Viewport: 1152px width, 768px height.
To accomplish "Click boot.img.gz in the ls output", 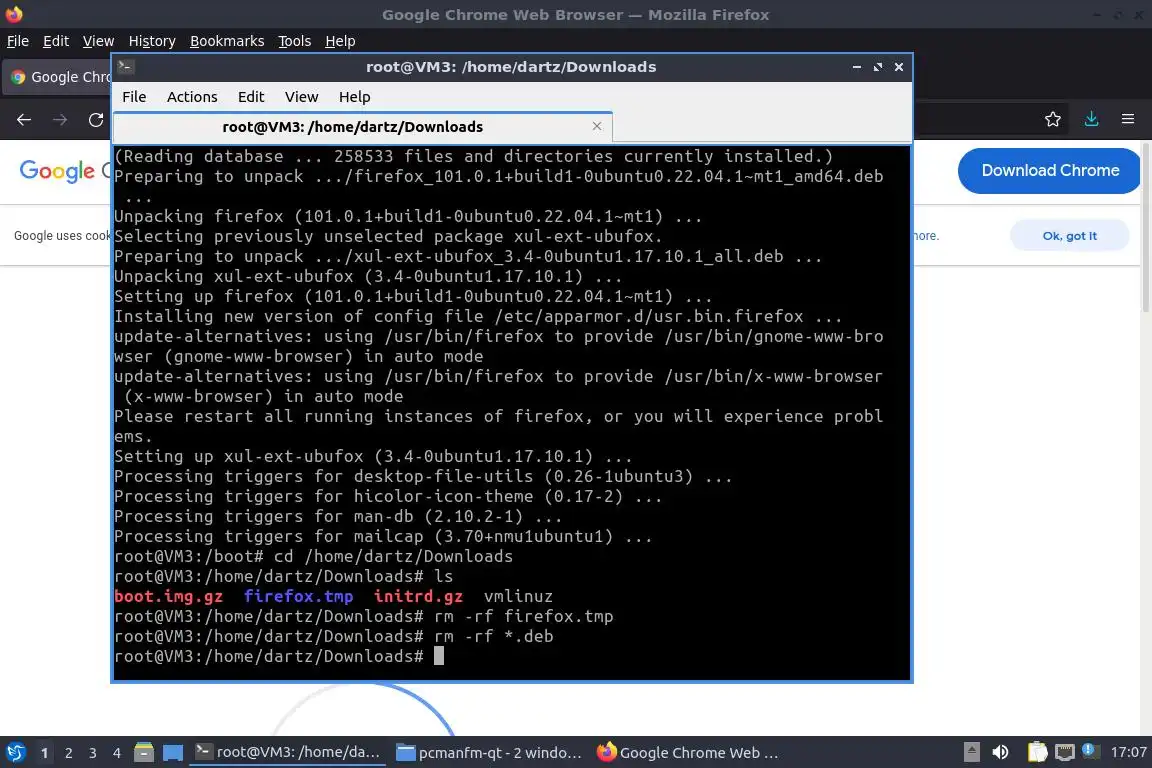I will 168,597.
